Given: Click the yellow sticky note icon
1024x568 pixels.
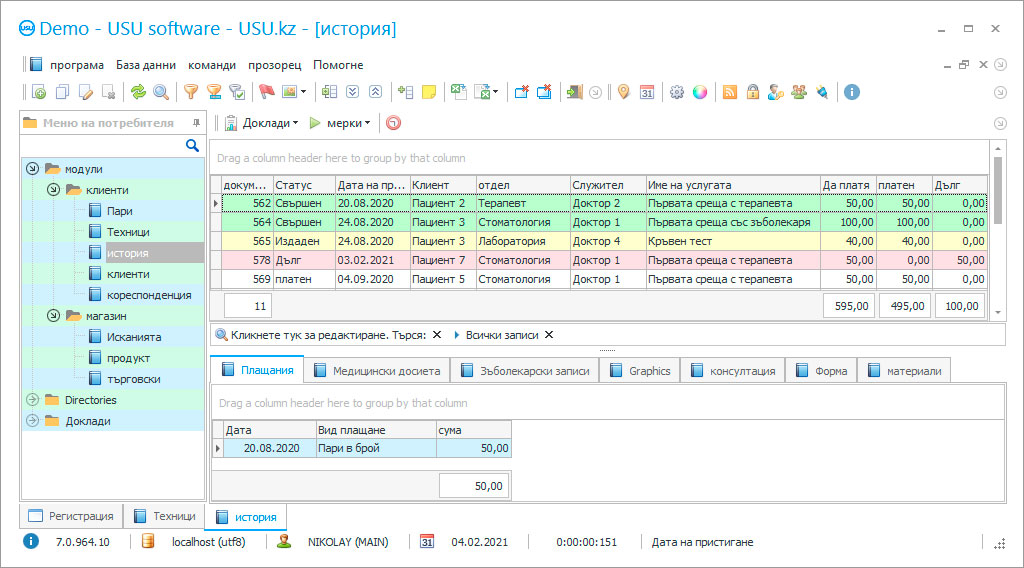Looking at the screenshot, I should pos(429,92).
